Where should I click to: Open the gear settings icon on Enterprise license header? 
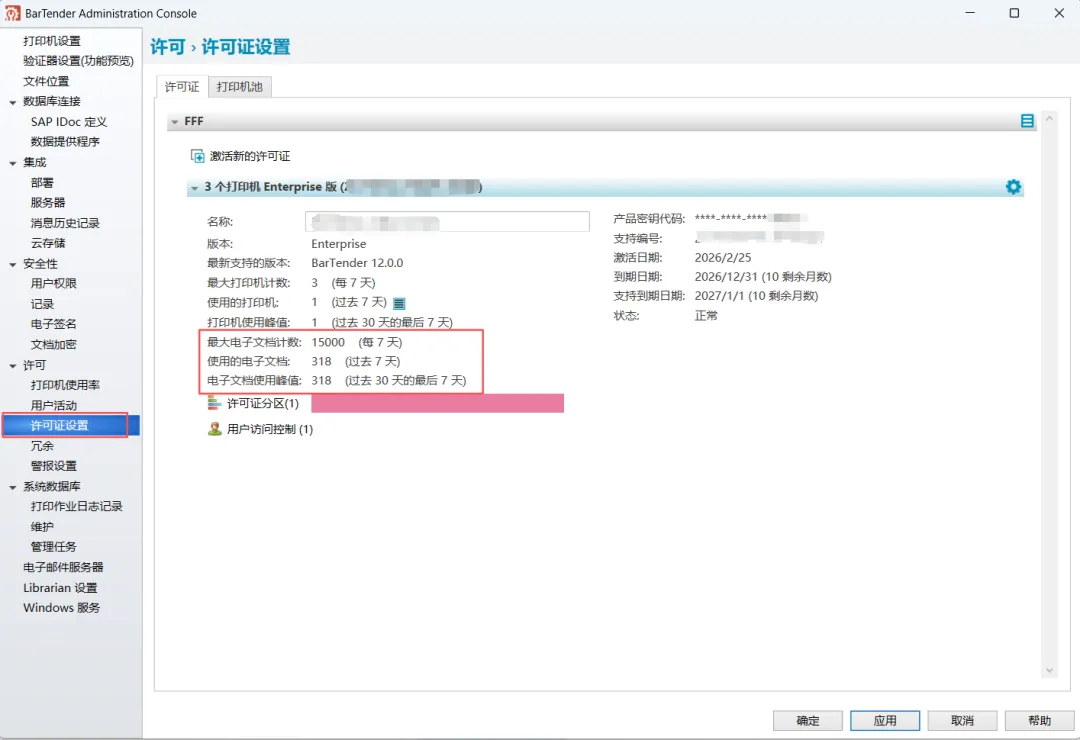[1012, 187]
